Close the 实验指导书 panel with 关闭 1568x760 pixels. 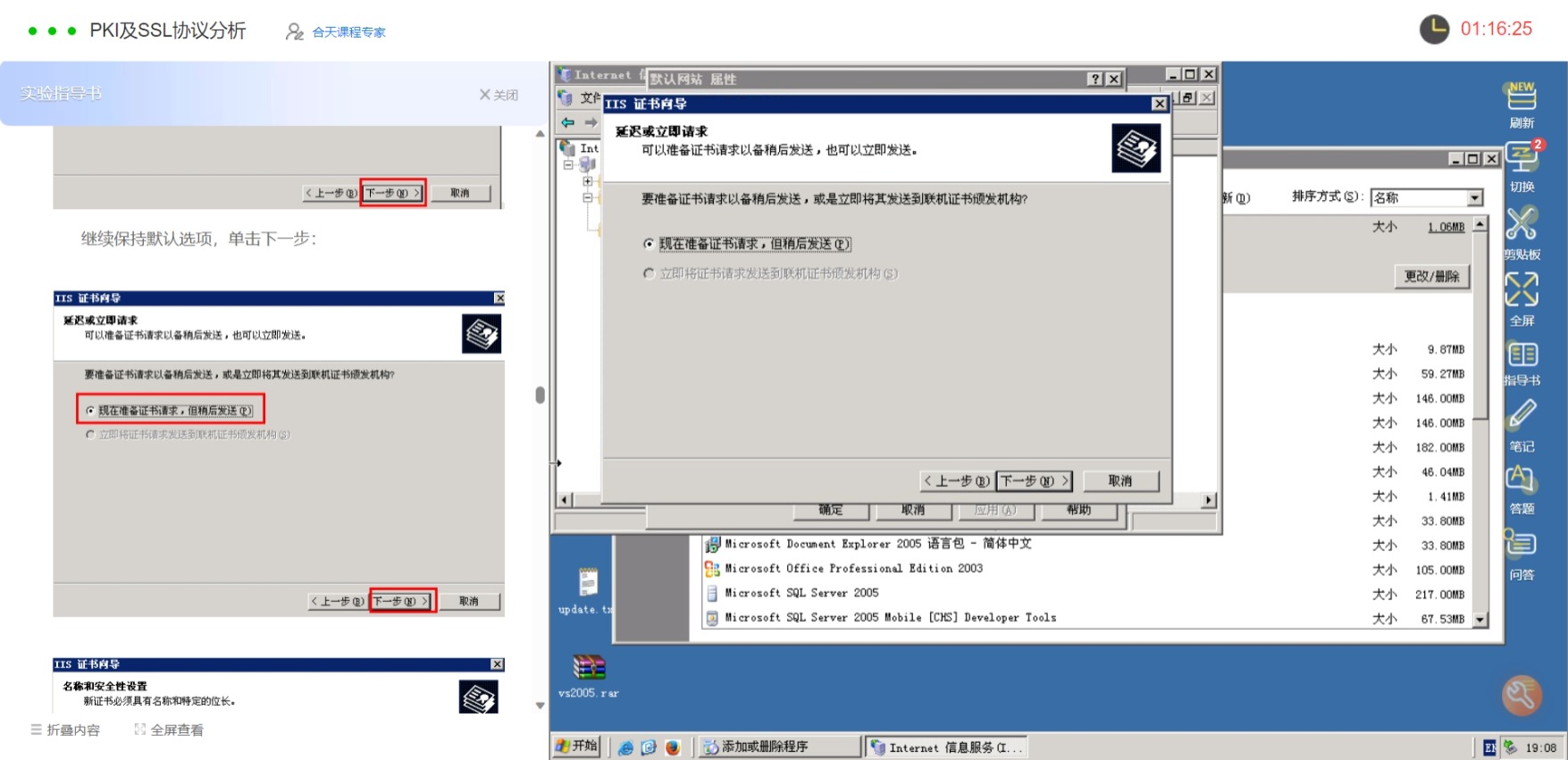499,95
